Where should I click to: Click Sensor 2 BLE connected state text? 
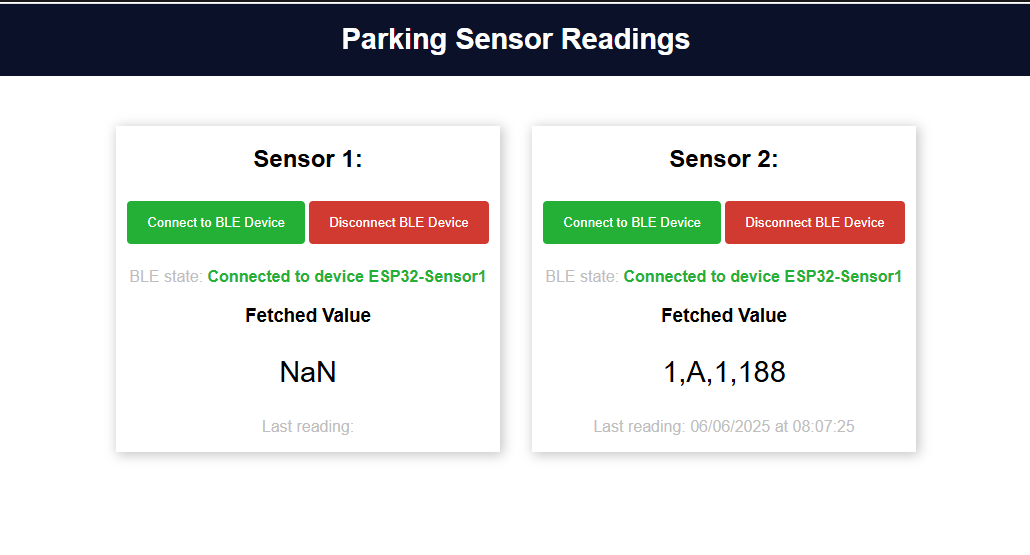[x=763, y=277]
